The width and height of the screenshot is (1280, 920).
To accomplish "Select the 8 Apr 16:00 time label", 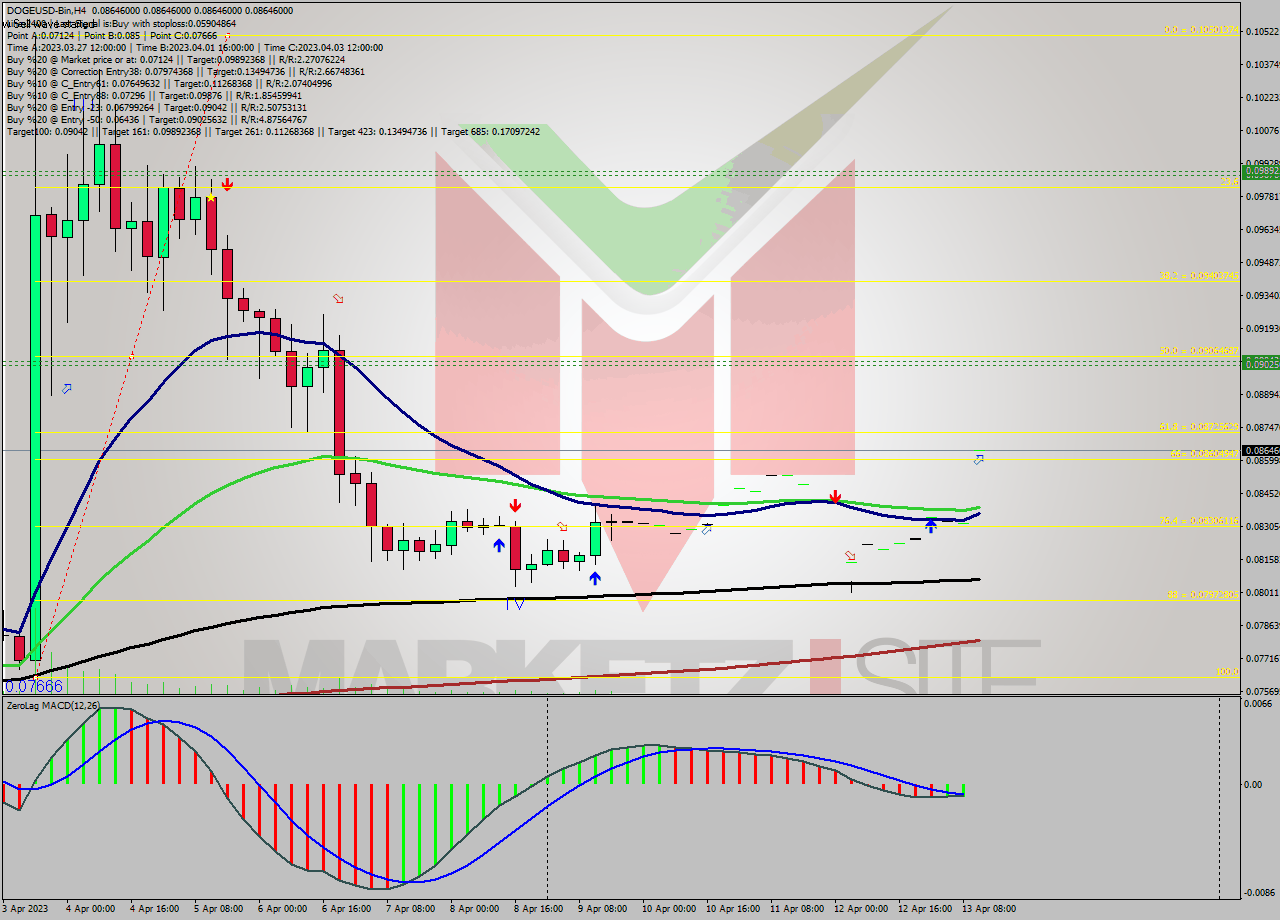I will (538, 909).
